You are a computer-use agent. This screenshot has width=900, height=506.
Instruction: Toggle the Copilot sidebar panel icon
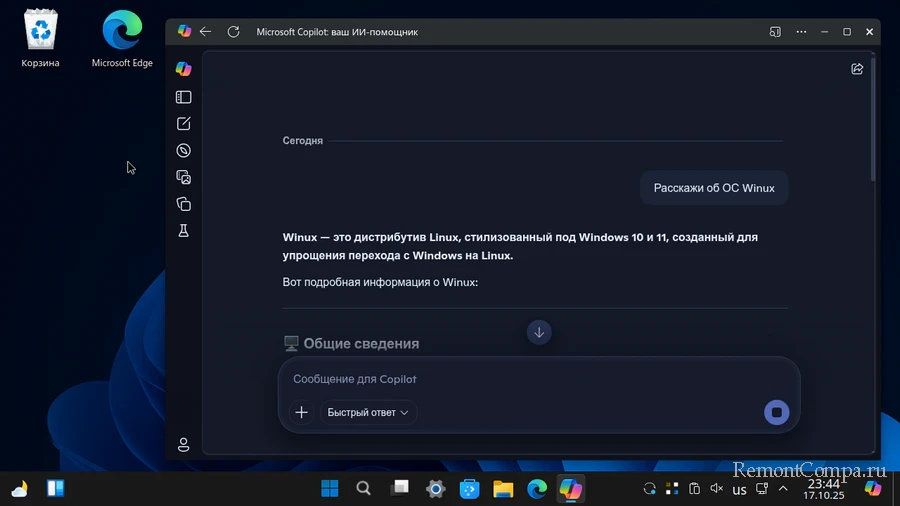coord(183,98)
